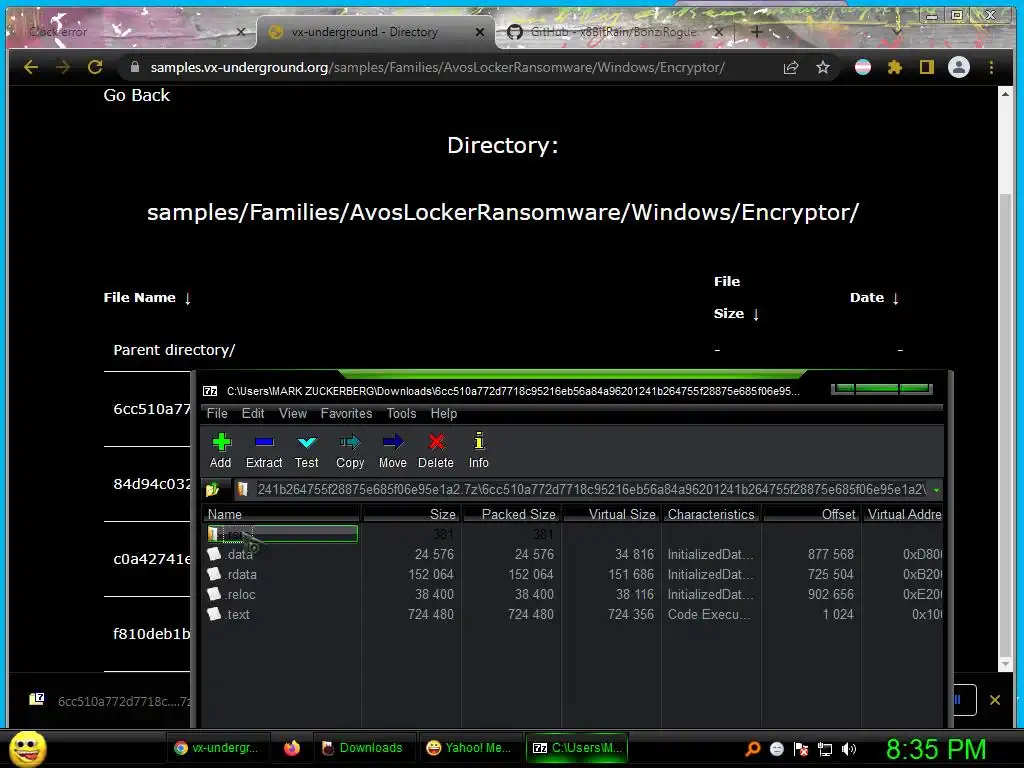
Task: Sort by Characteristics column header
Action: 712,515
